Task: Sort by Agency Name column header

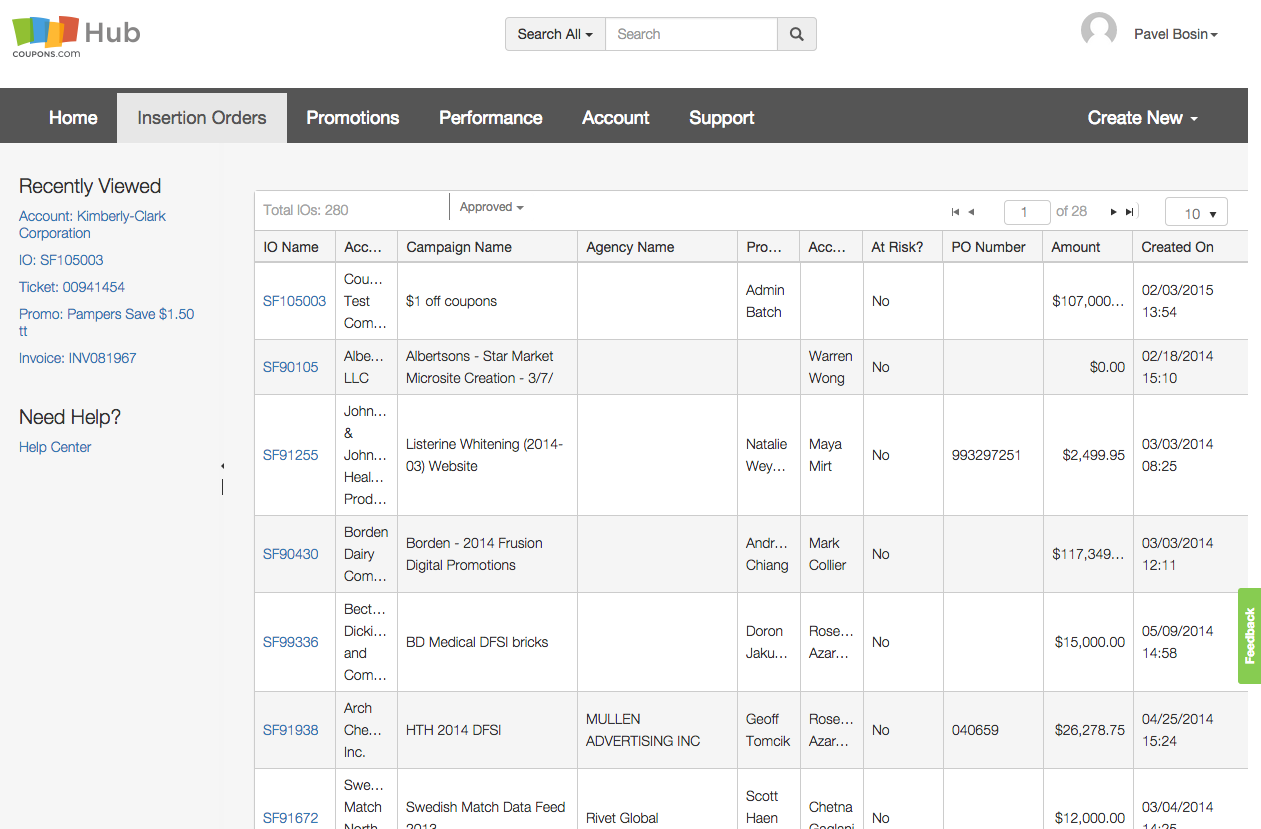Action: (x=657, y=247)
